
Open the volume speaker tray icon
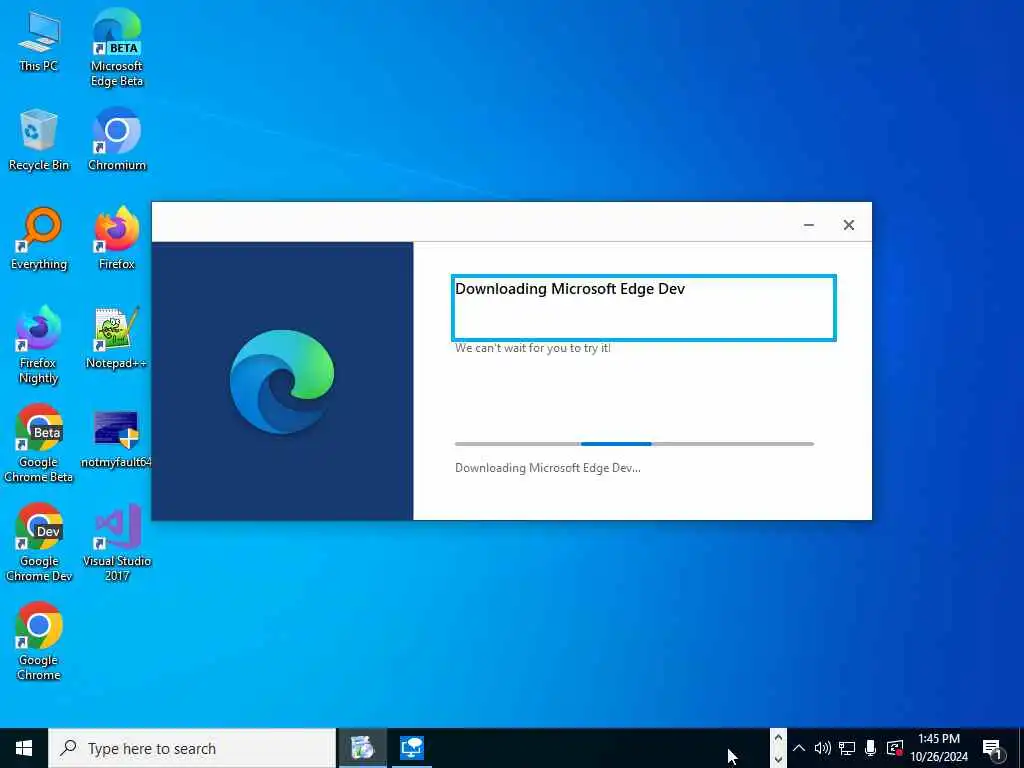823,748
